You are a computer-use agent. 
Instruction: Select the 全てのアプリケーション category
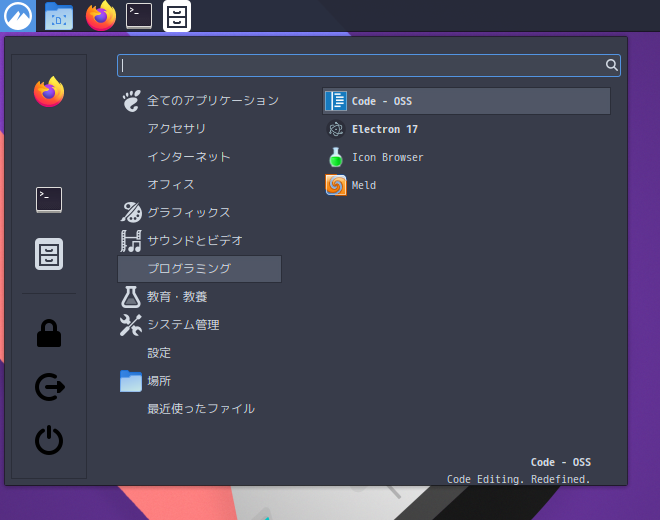(x=200, y=101)
